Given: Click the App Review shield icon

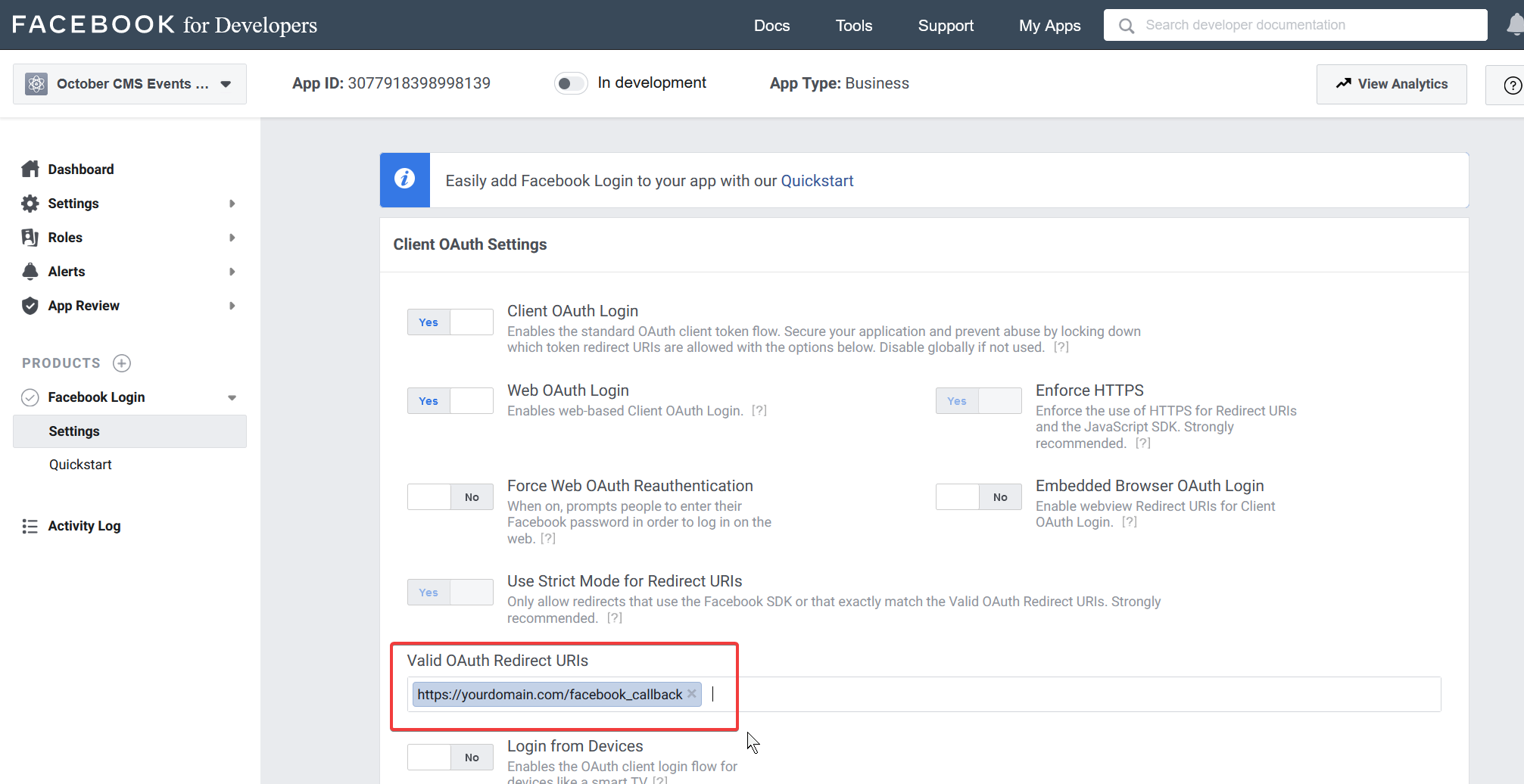Looking at the screenshot, I should (x=30, y=305).
